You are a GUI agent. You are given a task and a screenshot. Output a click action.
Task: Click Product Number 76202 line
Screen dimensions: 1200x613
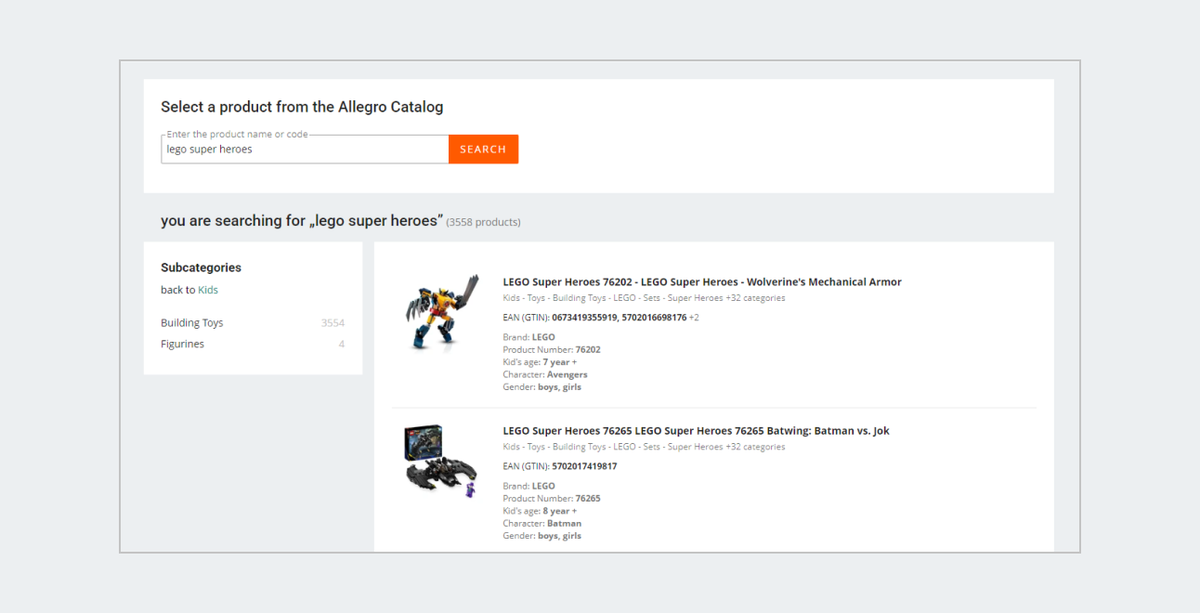(x=552, y=350)
